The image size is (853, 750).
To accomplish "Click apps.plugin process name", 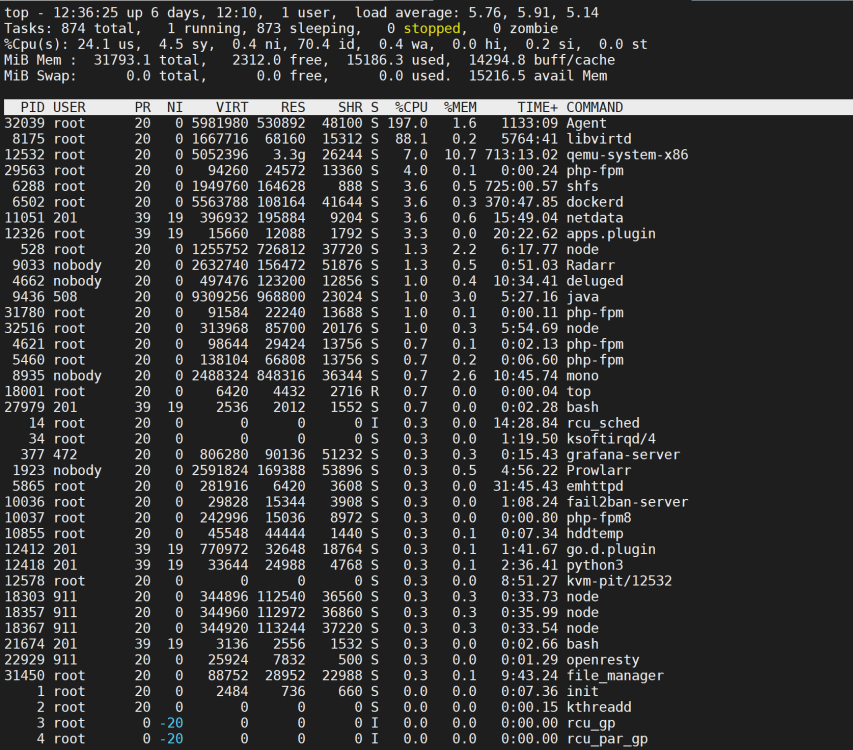I will tap(611, 233).
